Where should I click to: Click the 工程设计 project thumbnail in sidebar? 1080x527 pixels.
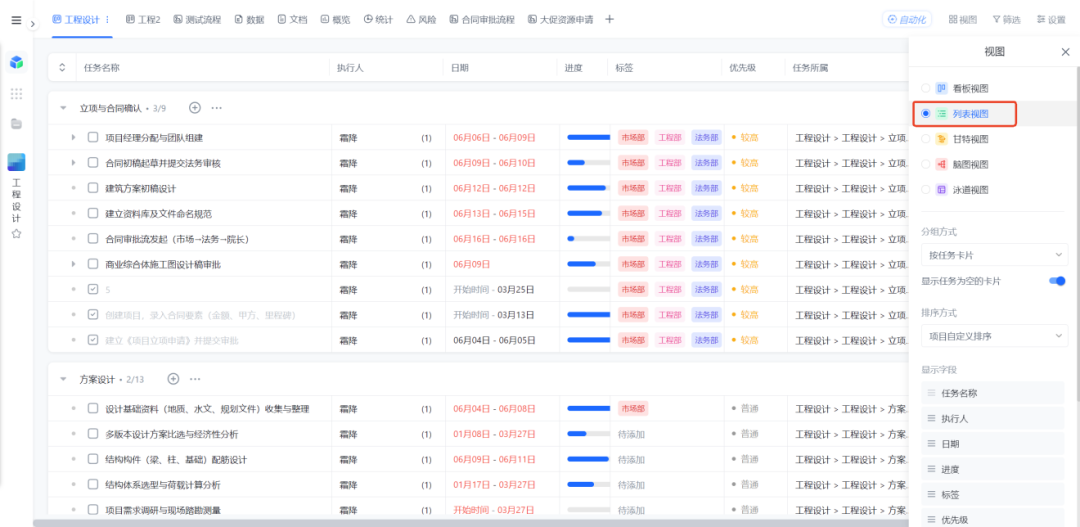(x=17, y=163)
